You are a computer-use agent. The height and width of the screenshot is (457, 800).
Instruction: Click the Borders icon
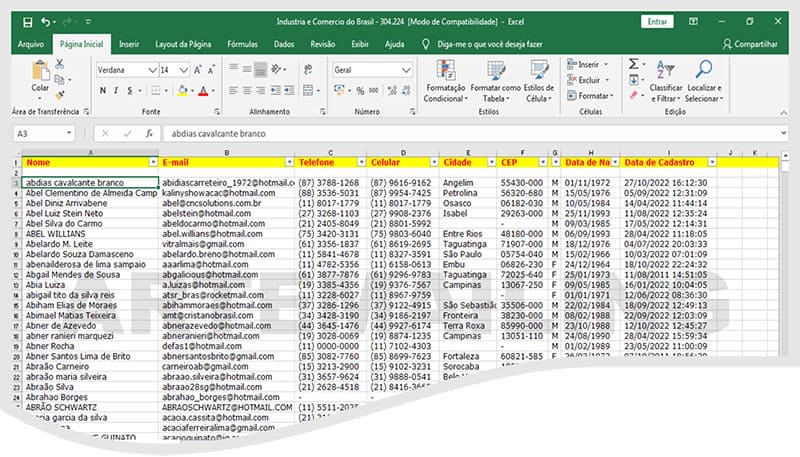156,91
